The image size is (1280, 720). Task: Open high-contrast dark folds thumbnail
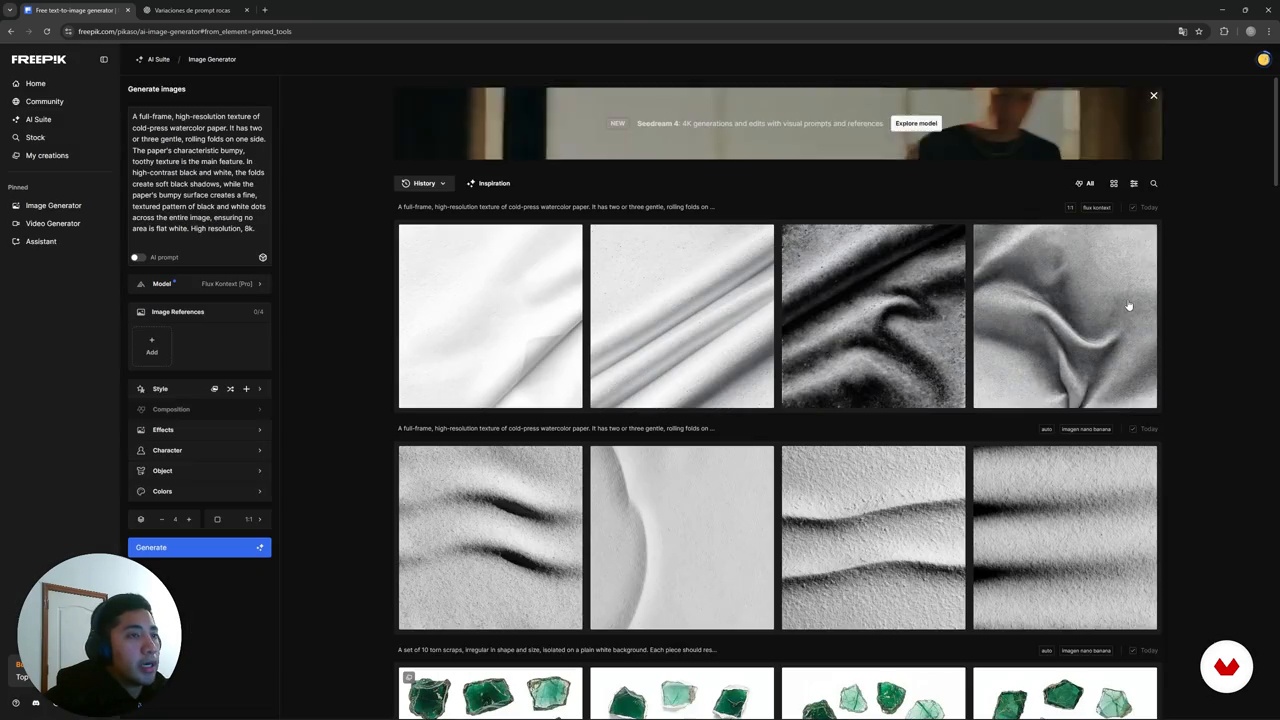click(x=873, y=316)
